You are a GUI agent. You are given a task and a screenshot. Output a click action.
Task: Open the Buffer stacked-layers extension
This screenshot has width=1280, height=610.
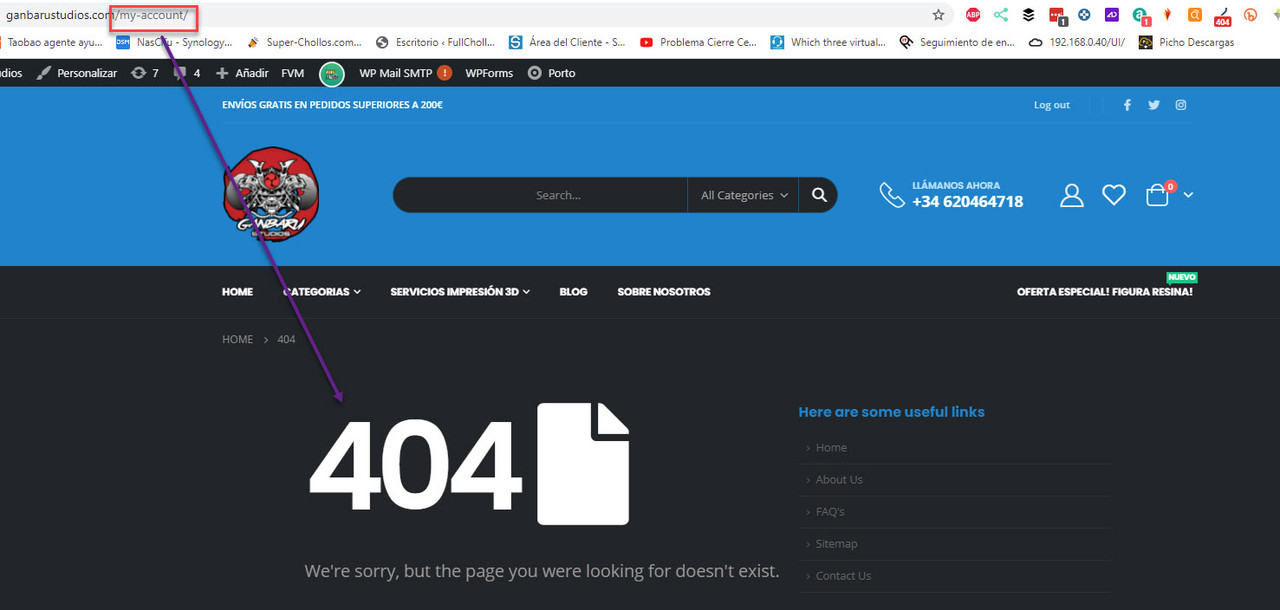[1029, 15]
